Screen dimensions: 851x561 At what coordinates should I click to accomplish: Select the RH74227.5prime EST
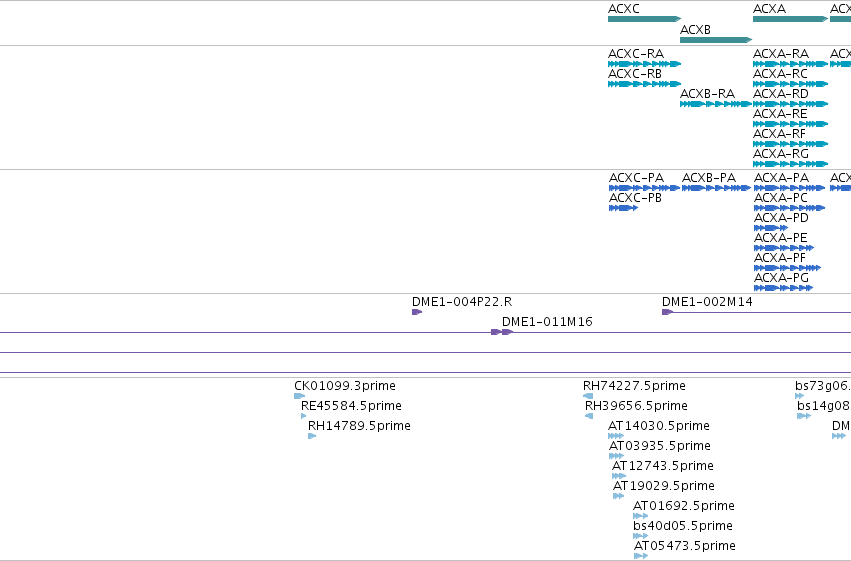tap(588, 396)
